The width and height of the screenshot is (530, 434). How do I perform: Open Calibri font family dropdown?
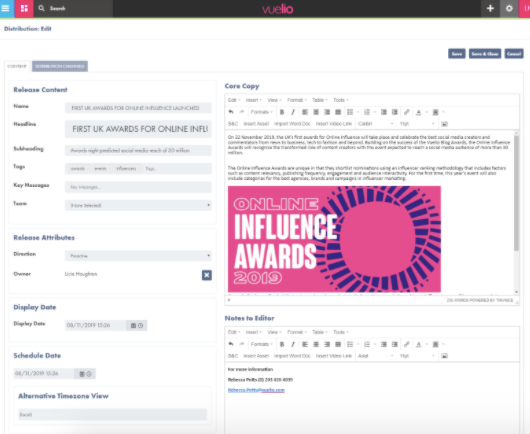tap(376, 124)
